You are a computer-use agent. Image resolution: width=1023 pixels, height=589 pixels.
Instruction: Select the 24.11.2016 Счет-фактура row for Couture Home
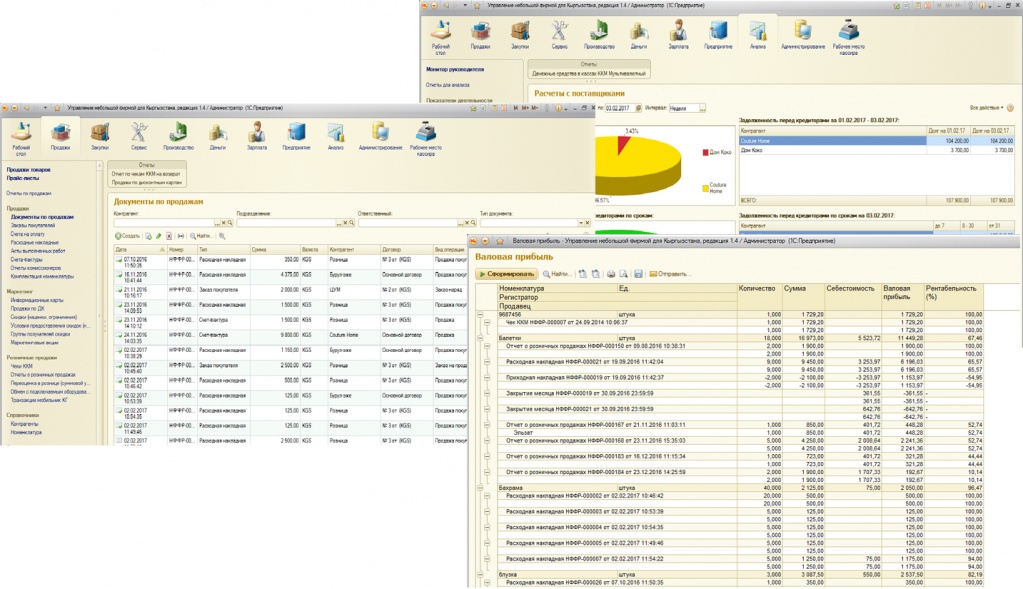[290, 337]
